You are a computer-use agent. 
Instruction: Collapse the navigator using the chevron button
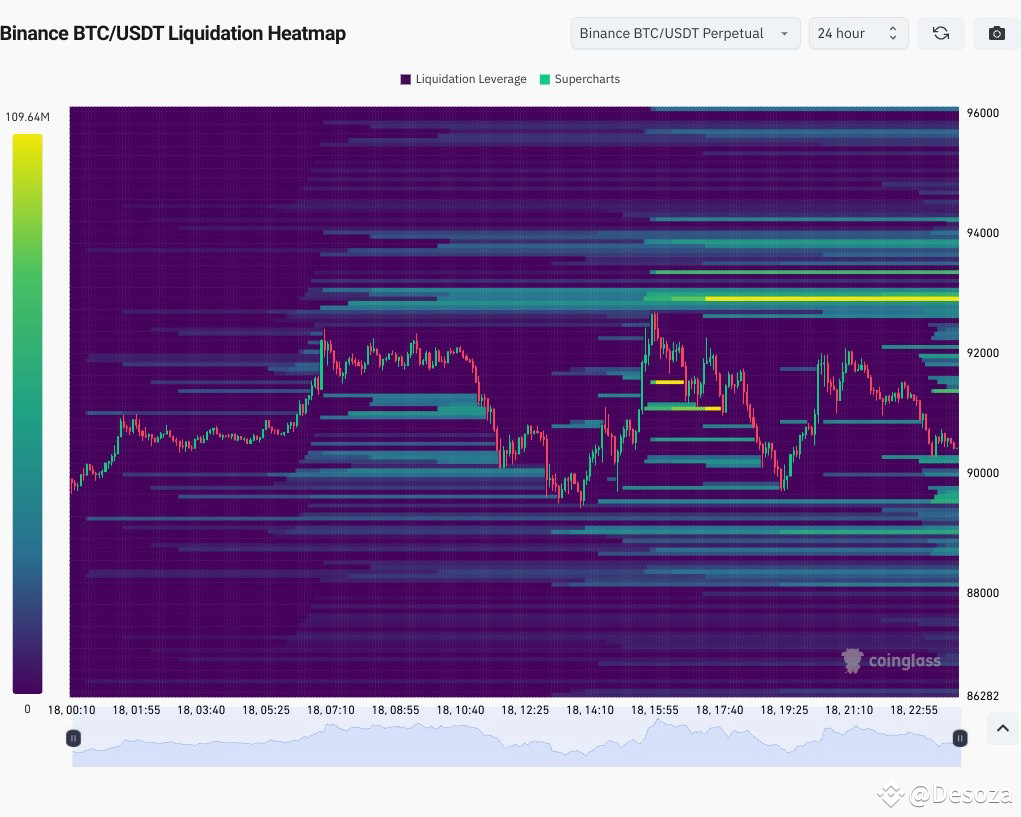point(1002,728)
